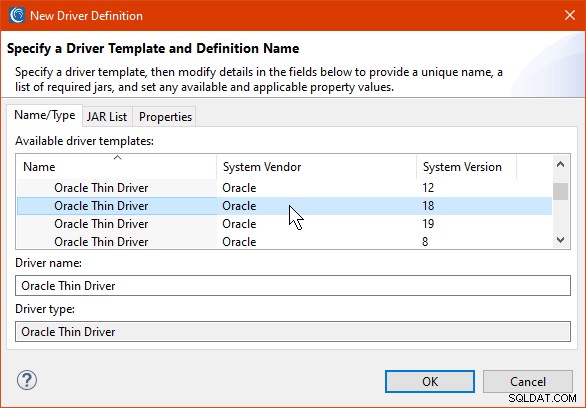Select Oracle Thin Driver version 12 row

(284, 188)
